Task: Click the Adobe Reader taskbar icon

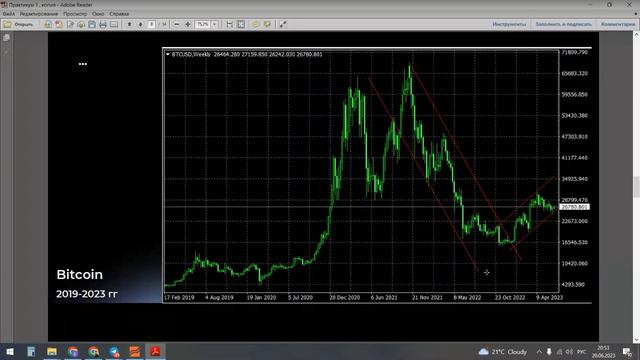Action: pyautogui.click(x=155, y=351)
